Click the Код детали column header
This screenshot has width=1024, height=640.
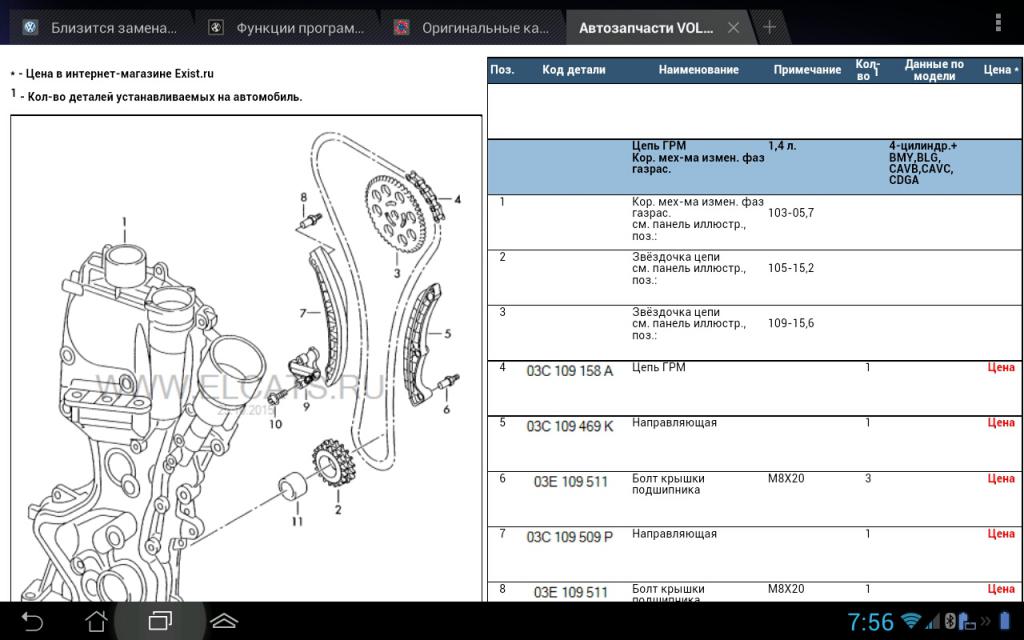(573, 70)
